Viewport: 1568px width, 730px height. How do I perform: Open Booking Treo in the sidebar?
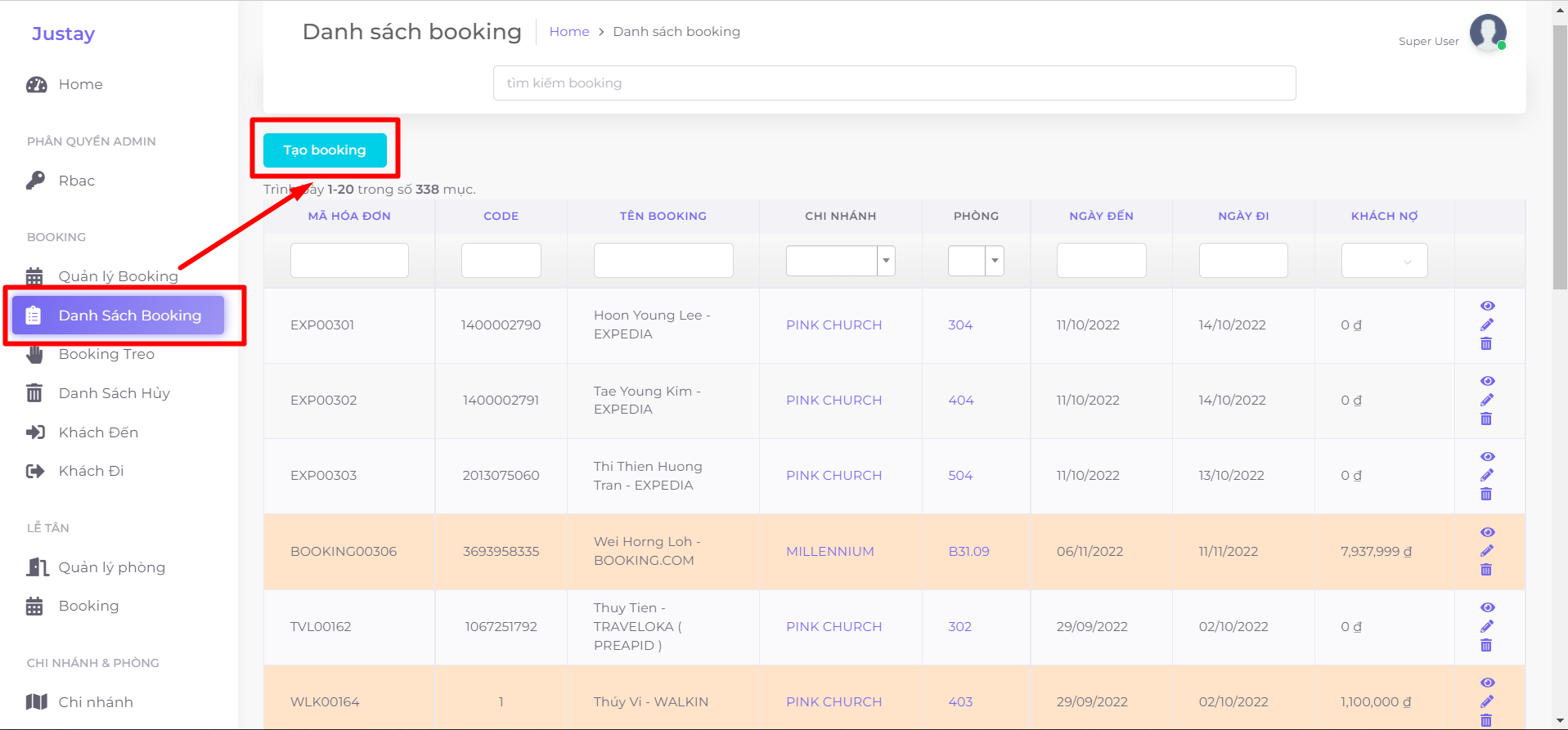tap(106, 354)
